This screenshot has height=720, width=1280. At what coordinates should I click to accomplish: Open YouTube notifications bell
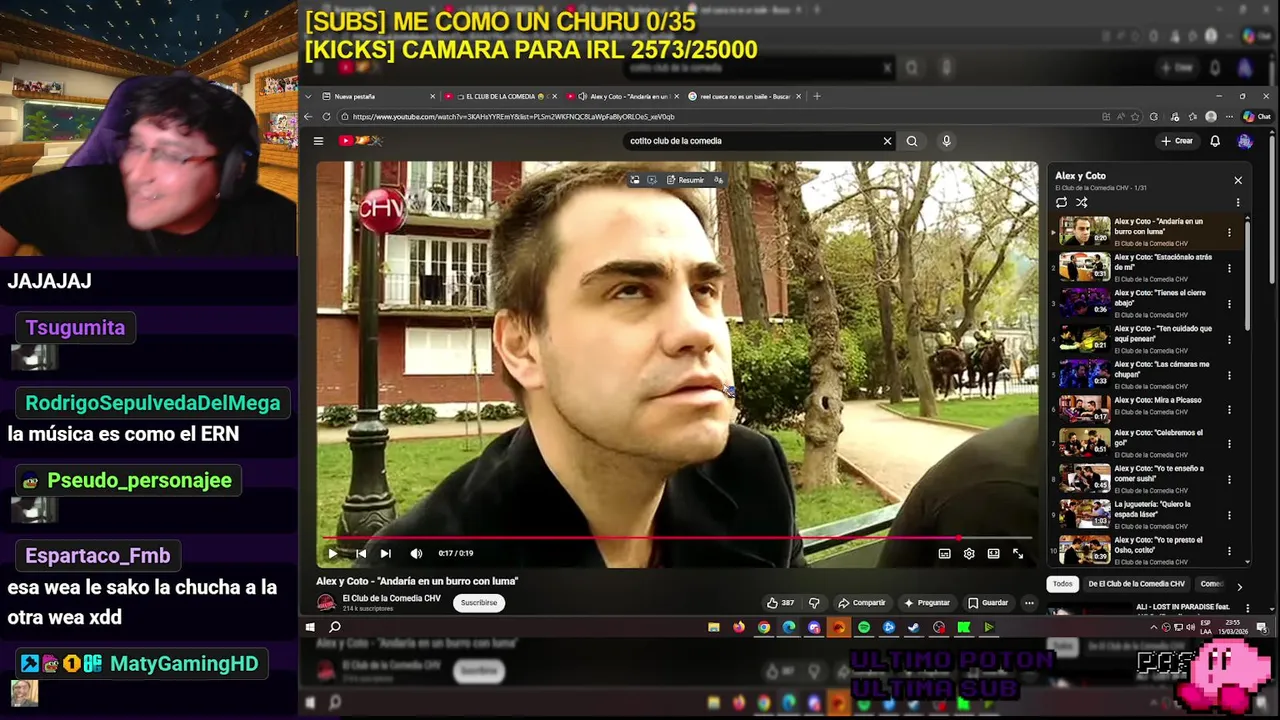(1215, 141)
